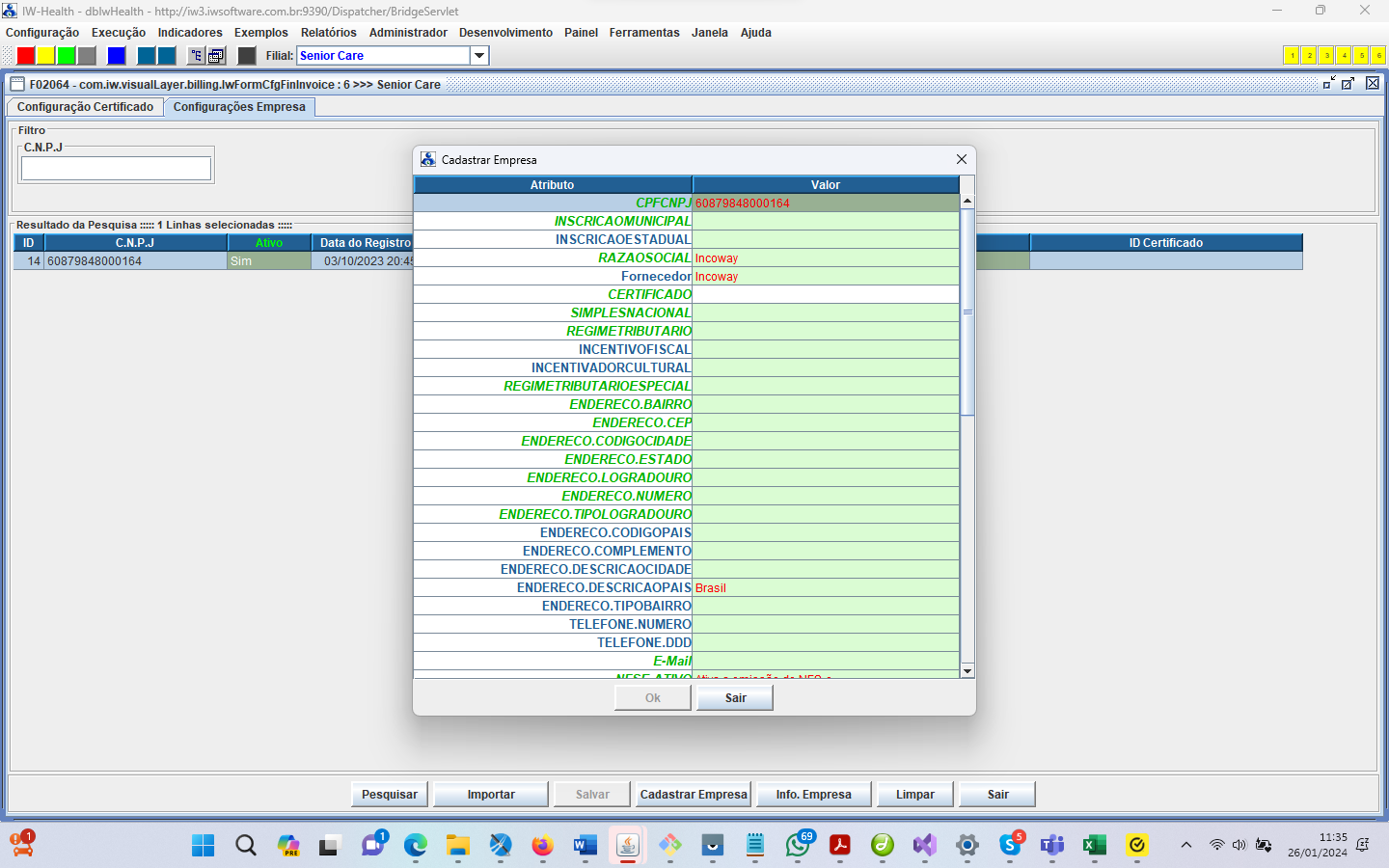
Task: Restore the F02064 internal frame to icon
Action: pyautogui.click(x=1329, y=84)
